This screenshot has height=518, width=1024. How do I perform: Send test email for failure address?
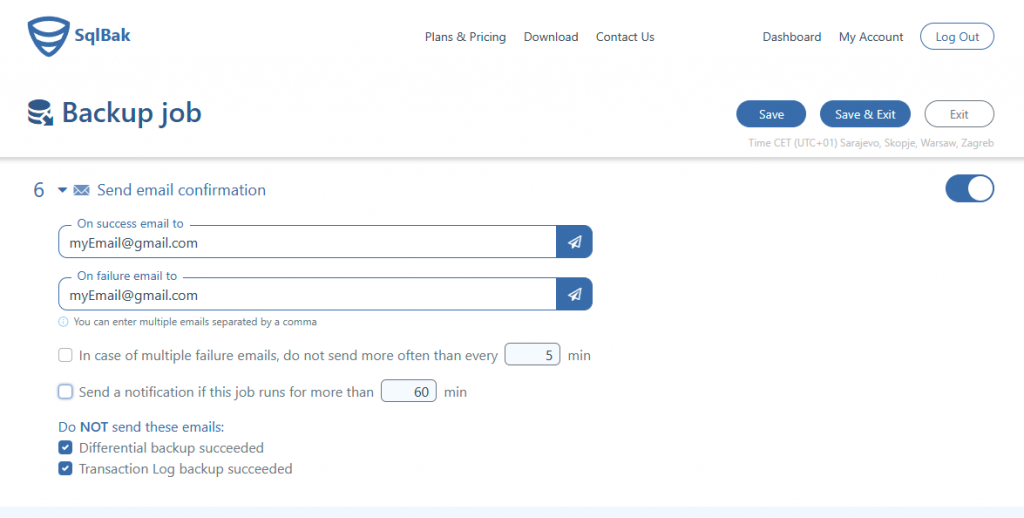[574, 294]
